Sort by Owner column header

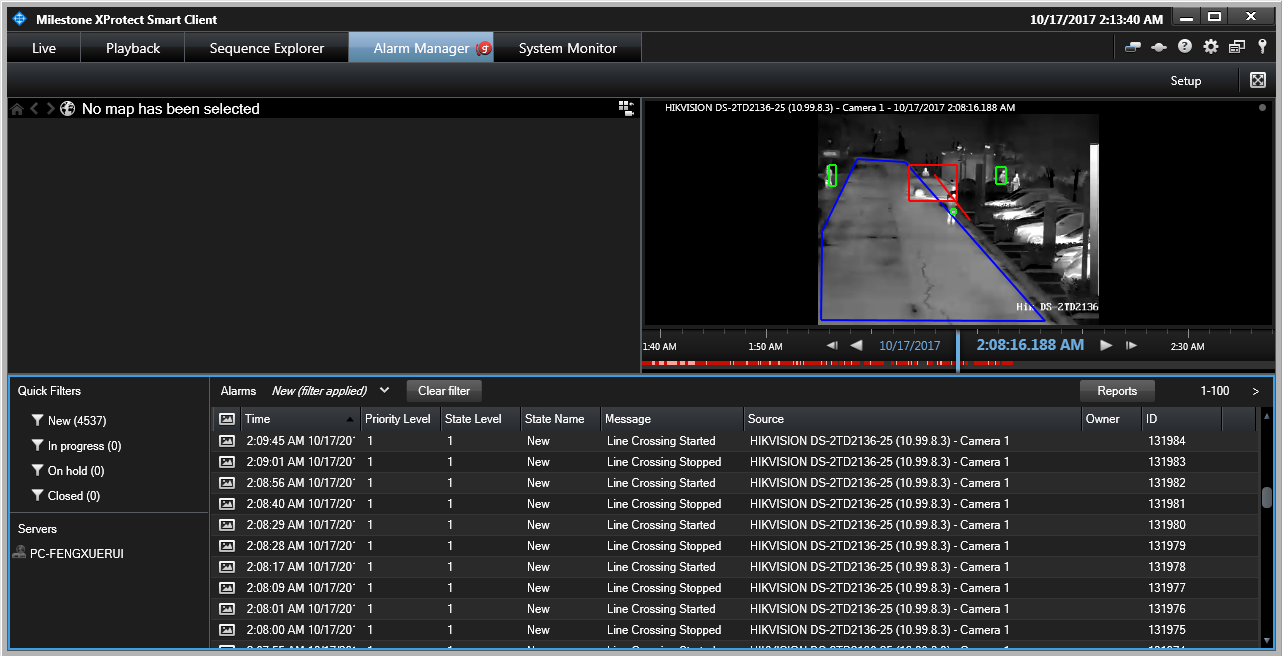(x=1112, y=419)
